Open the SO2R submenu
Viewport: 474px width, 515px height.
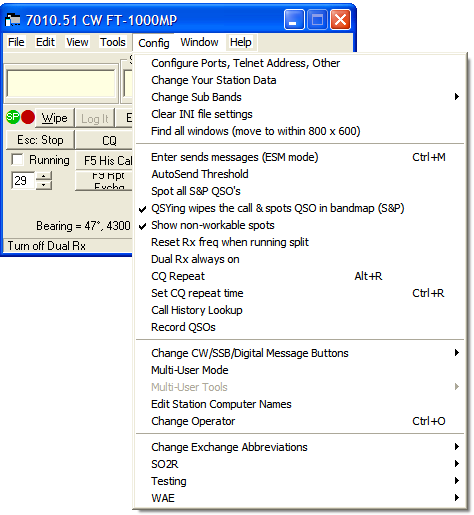pos(300,464)
